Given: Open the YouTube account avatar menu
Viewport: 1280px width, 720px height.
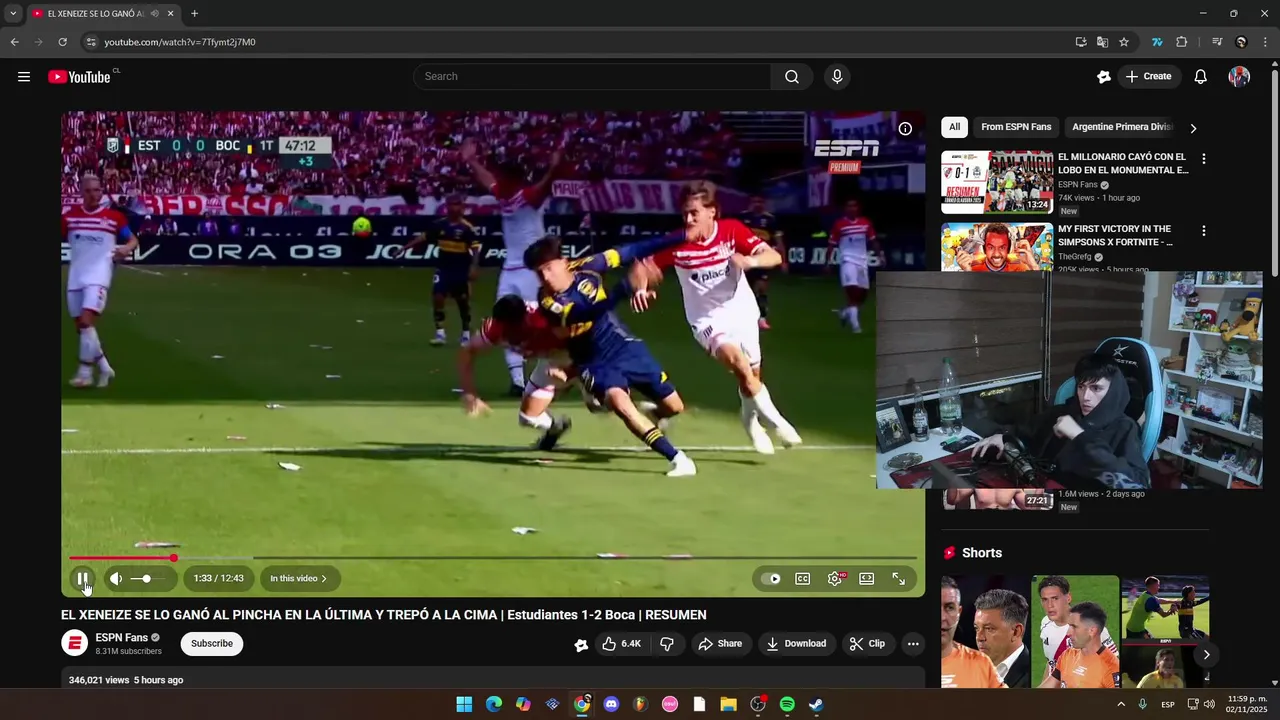Looking at the screenshot, I should tap(1239, 77).
